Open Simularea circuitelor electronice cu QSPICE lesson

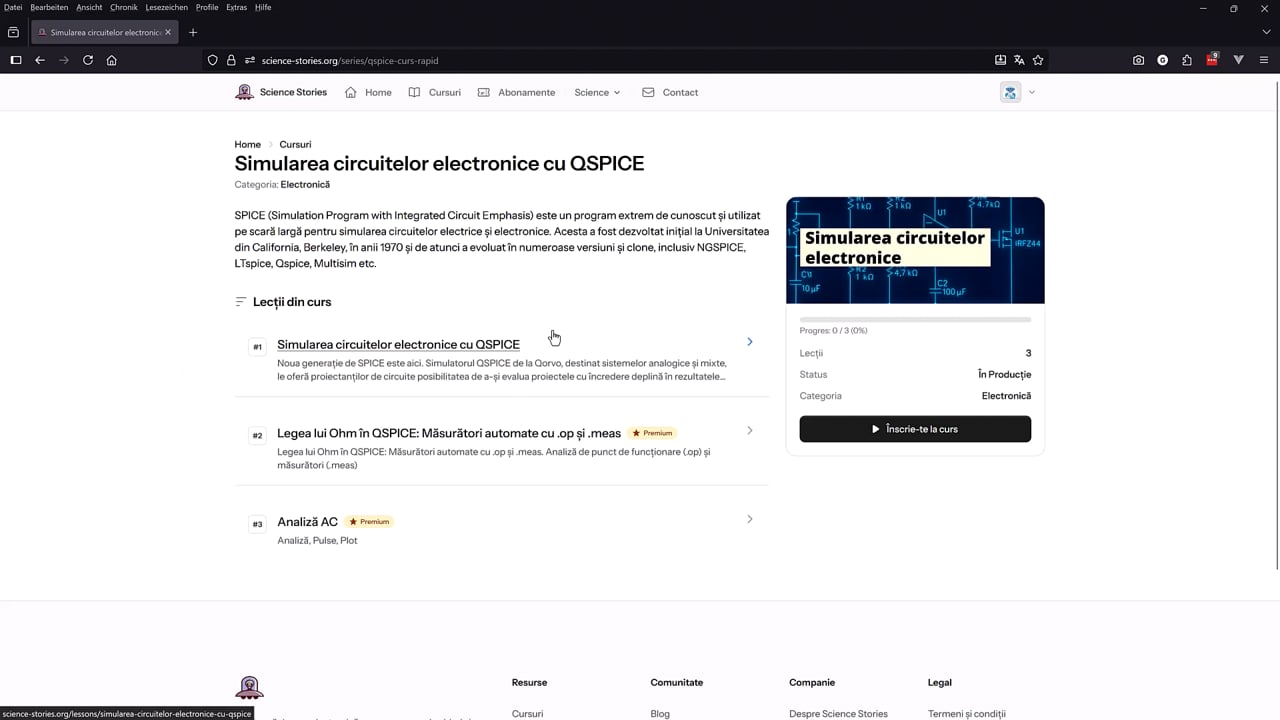pos(398,344)
